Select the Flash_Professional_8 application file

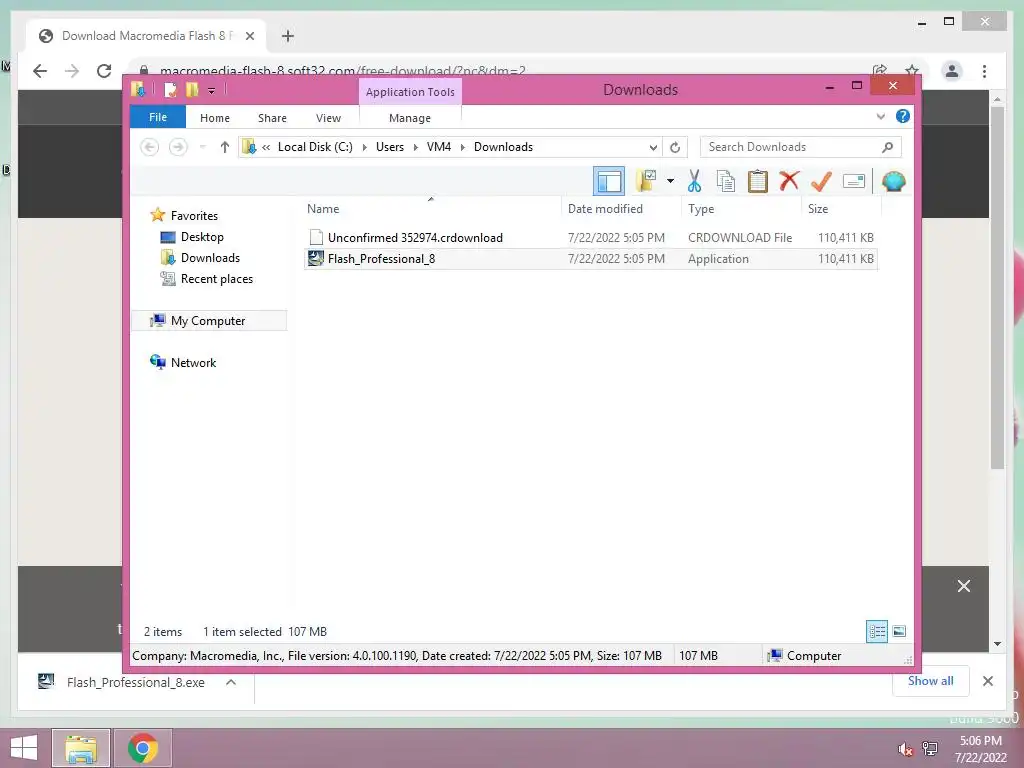591,259
